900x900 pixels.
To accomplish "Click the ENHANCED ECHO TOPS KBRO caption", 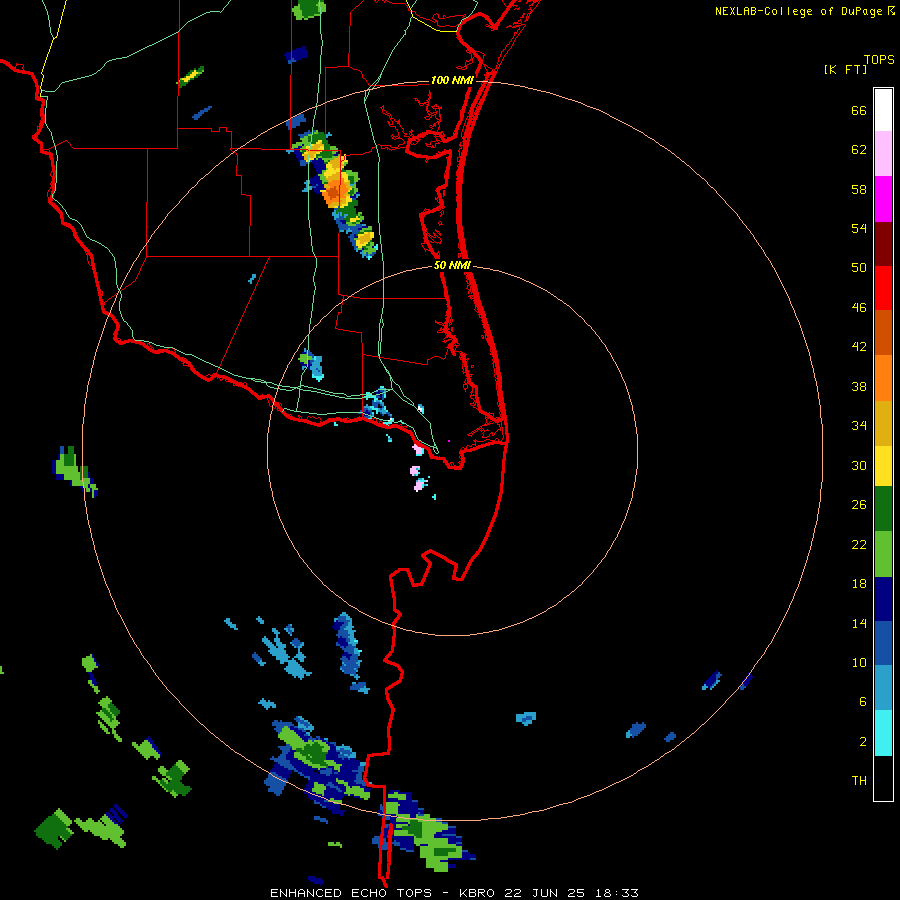I will tap(454, 893).
